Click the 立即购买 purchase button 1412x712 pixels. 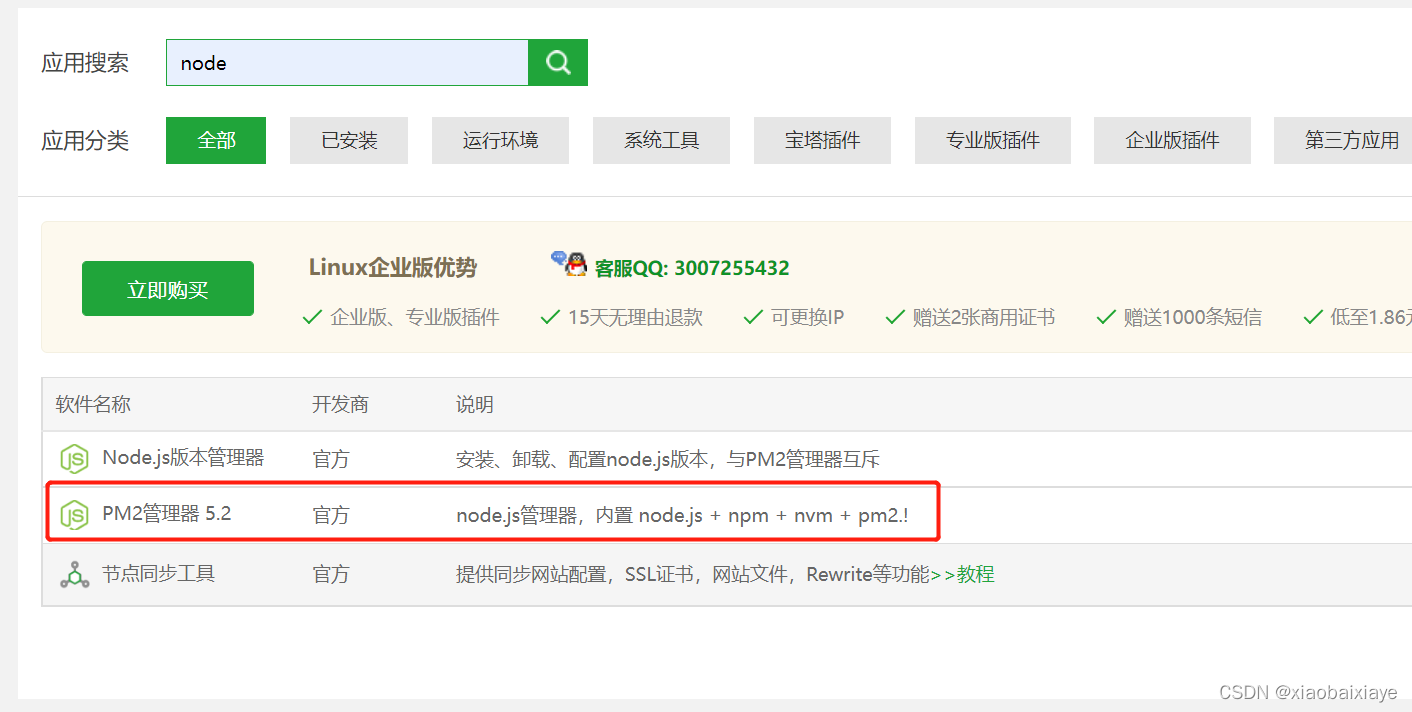167,288
